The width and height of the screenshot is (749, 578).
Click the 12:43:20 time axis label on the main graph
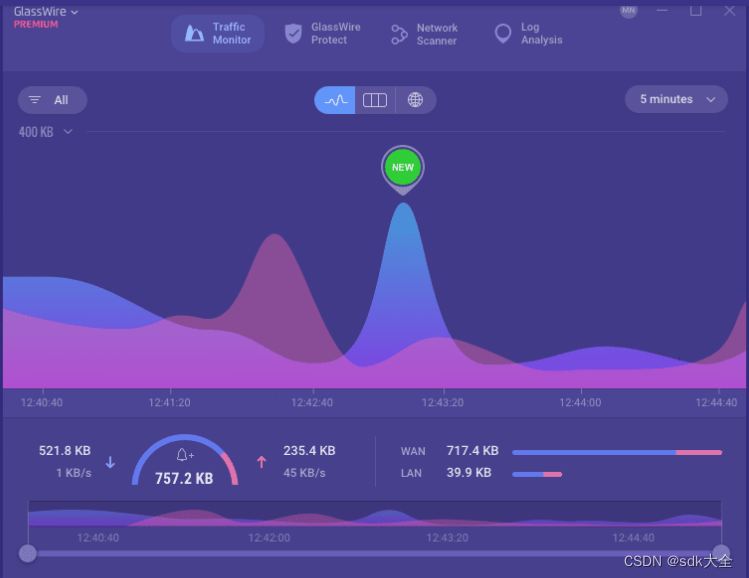pos(442,403)
